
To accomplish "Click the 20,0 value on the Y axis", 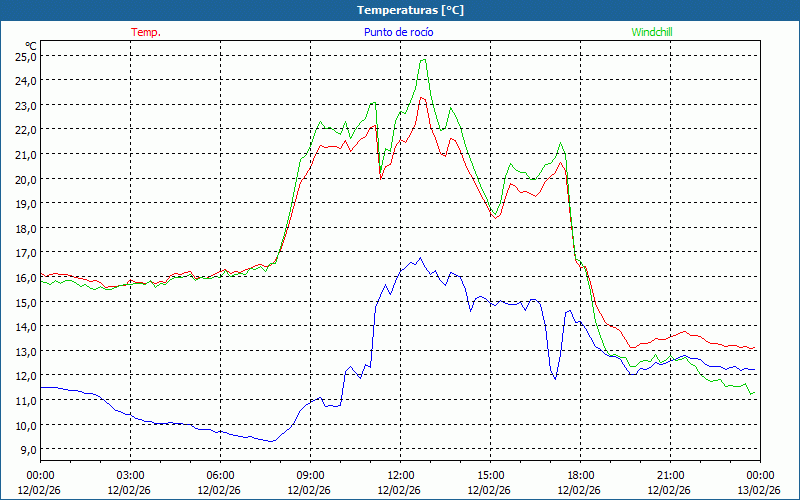I will (x=25, y=179).
